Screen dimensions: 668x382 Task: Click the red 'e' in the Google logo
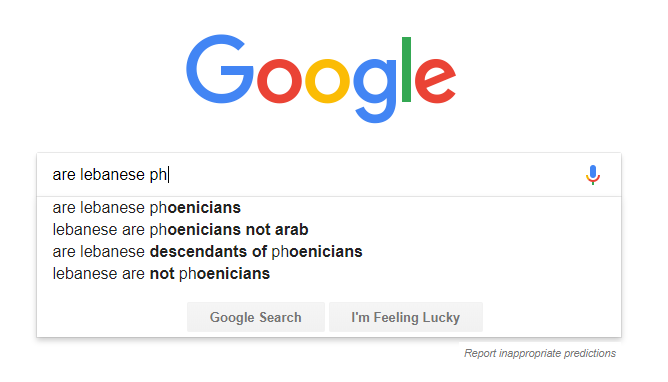(x=435, y=80)
